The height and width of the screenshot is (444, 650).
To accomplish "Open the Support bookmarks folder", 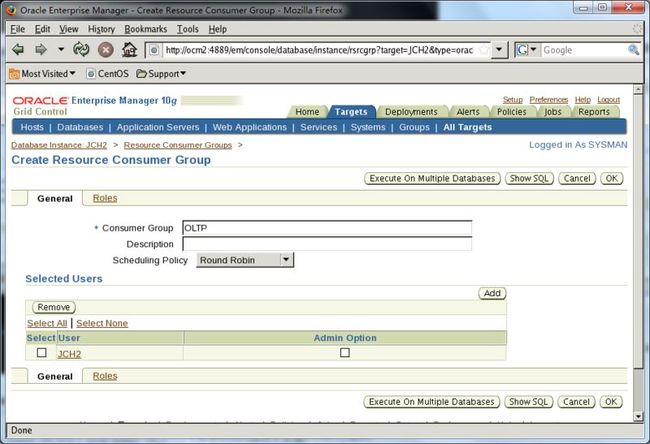I will pos(161,74).
